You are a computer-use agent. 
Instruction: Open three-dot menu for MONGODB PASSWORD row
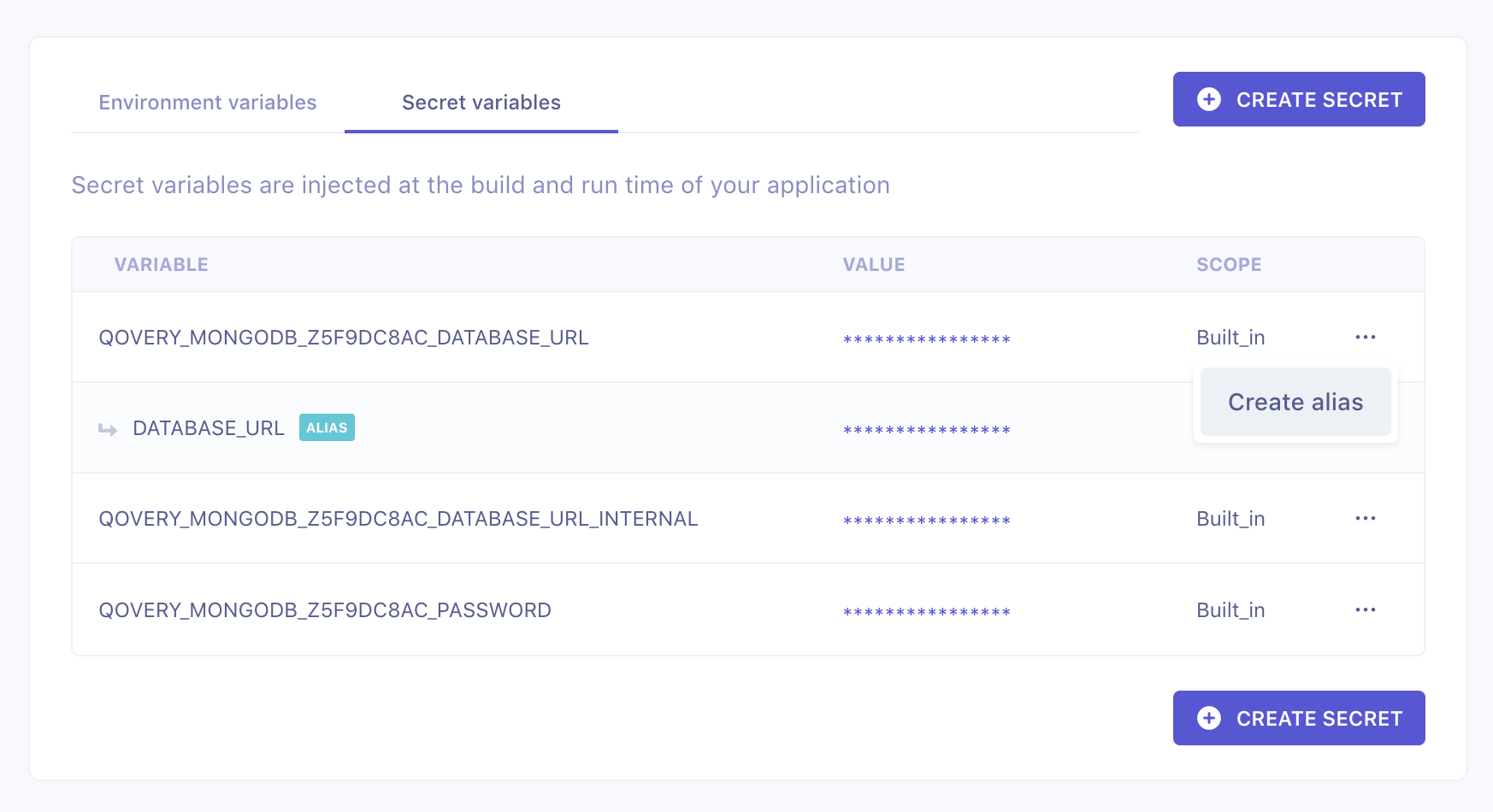(x=1365, y=609)
